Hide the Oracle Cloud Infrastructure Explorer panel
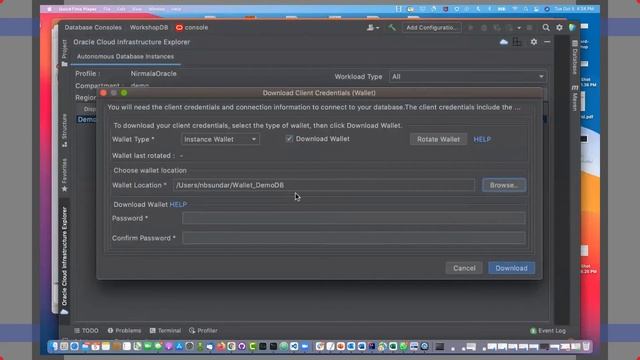Viewport: 640px width, 360px height. pos(547,42)
